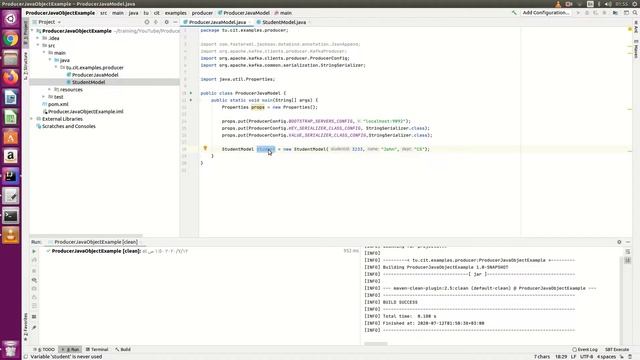This screenshot has width=640, height=360.
Task: Select StudentModel in project tree
Action: (x=89, y=82)
